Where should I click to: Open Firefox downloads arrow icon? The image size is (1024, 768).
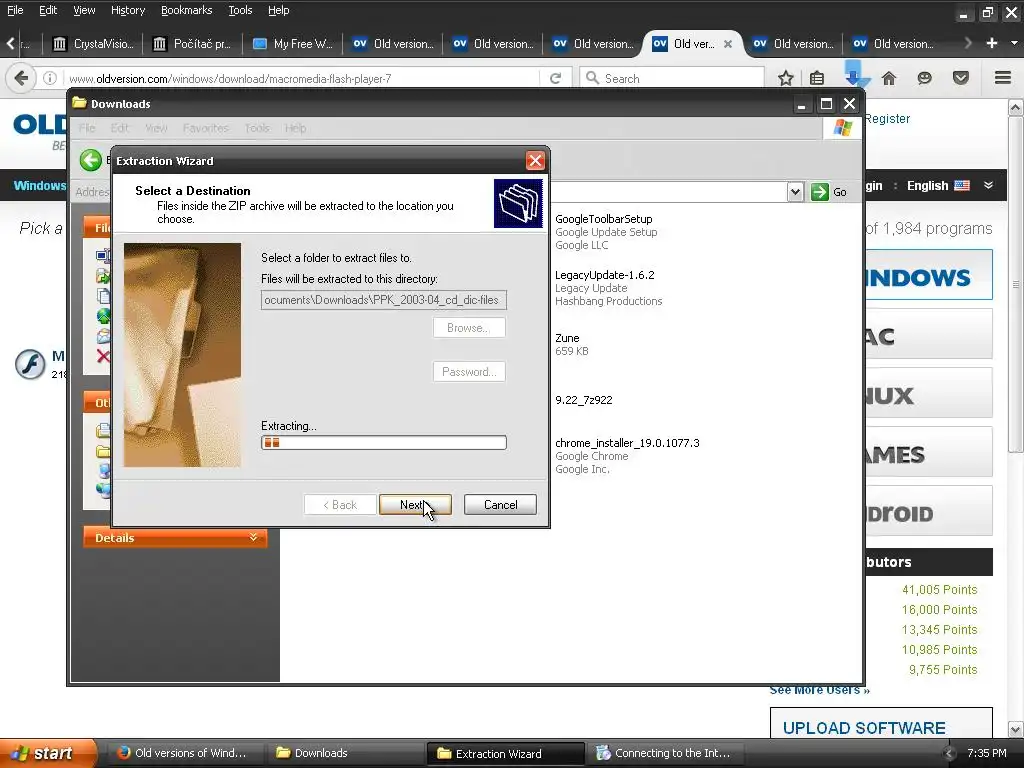[853, 76]
